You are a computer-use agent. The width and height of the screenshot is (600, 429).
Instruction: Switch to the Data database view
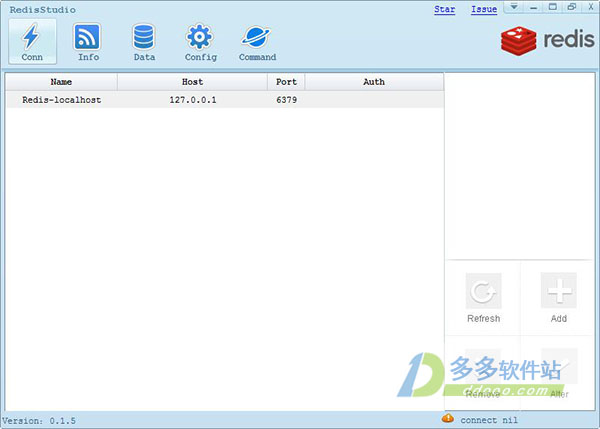[144, 41]
